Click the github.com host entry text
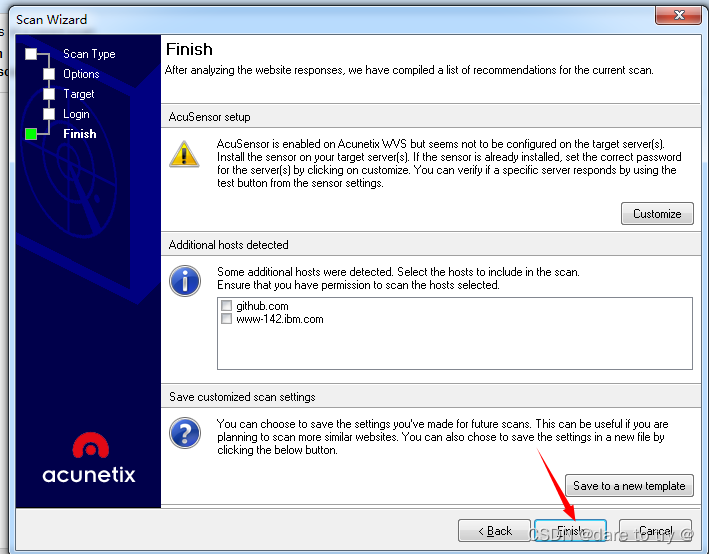Image resolution: width=709 pixels, height=554 pixels. point(262,306)
